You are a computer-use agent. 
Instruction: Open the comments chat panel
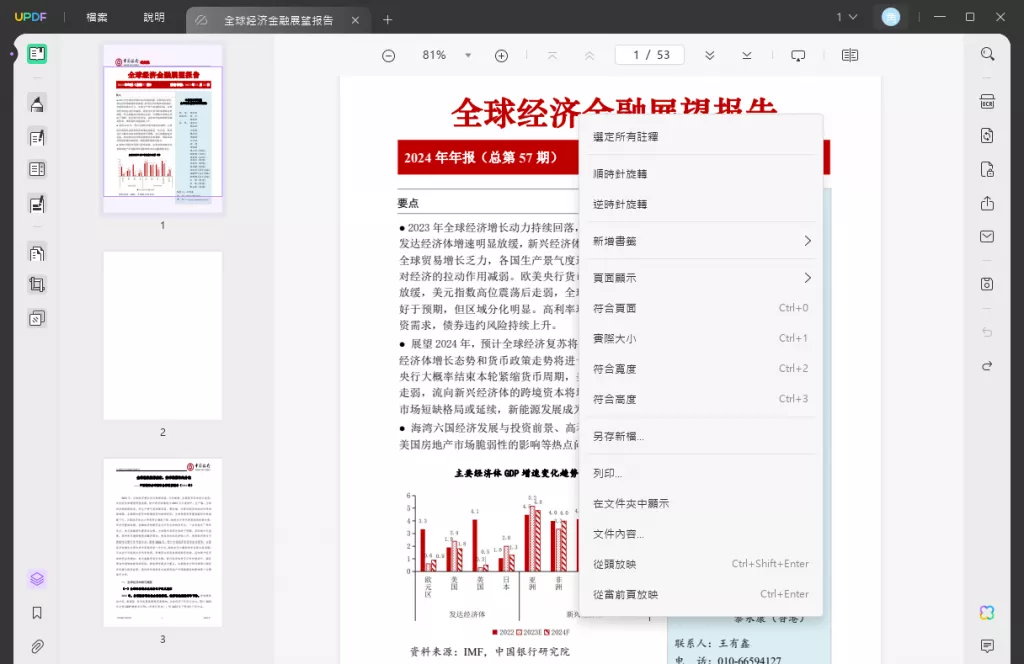(x=987, y=646)
